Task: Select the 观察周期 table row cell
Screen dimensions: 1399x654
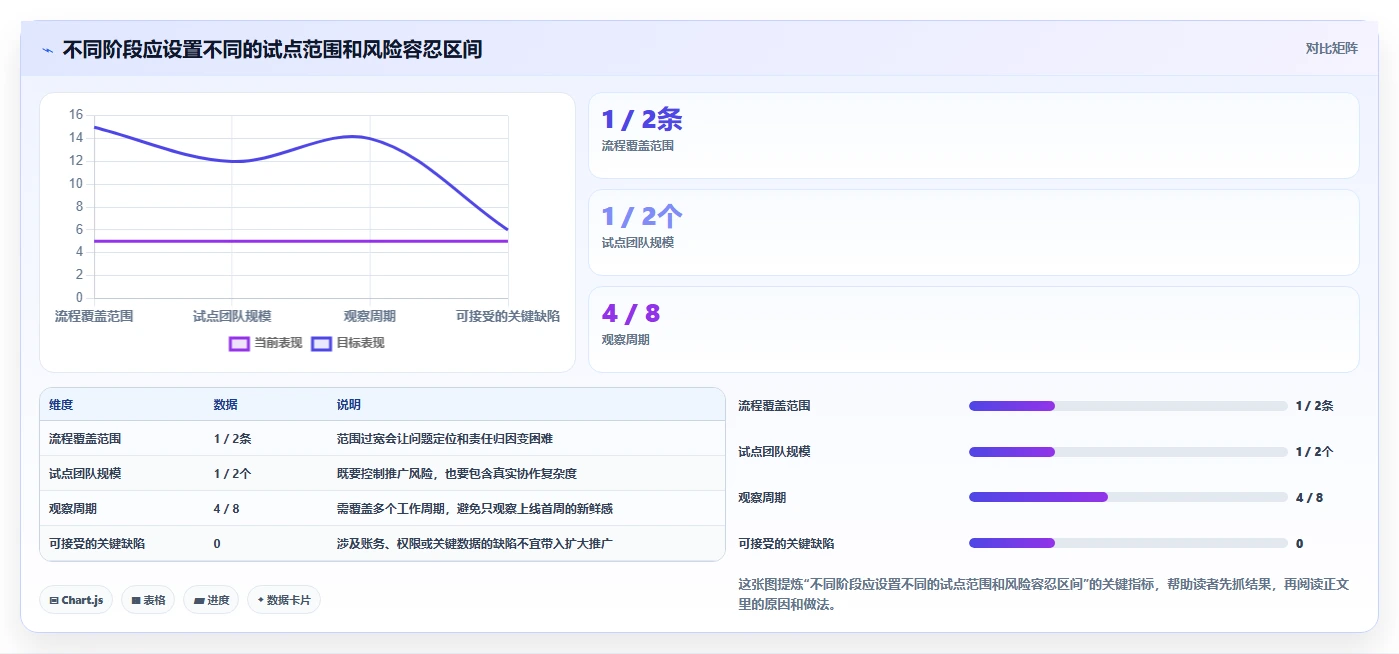Action: tap(73, 509)
